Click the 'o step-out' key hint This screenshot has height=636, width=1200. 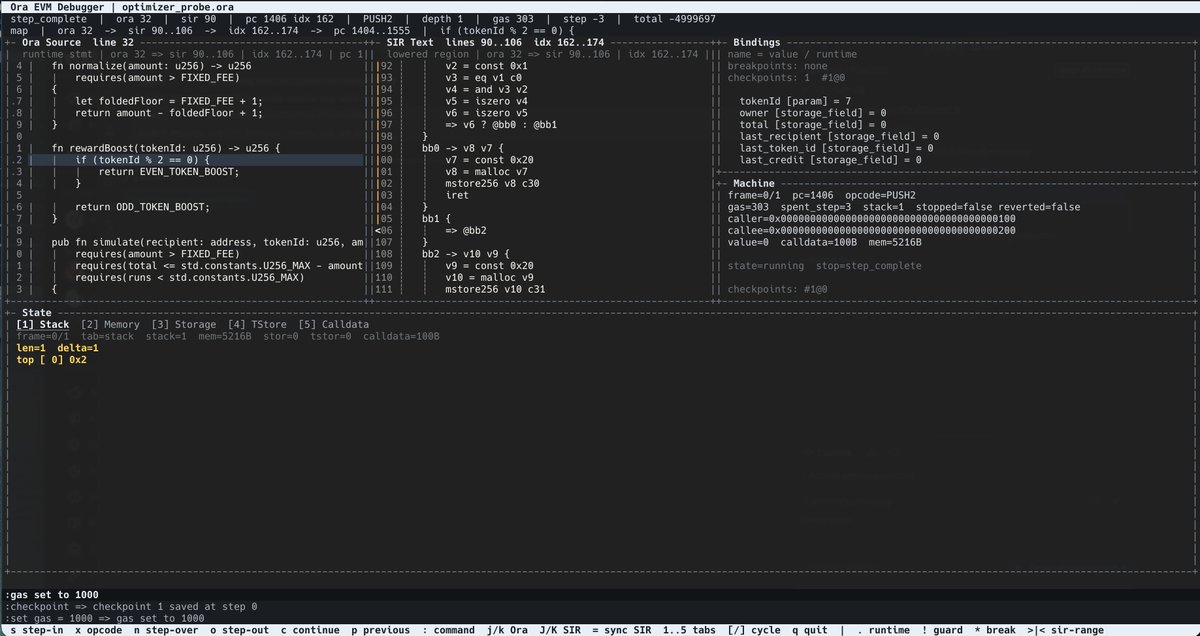(x=239, y=630)
